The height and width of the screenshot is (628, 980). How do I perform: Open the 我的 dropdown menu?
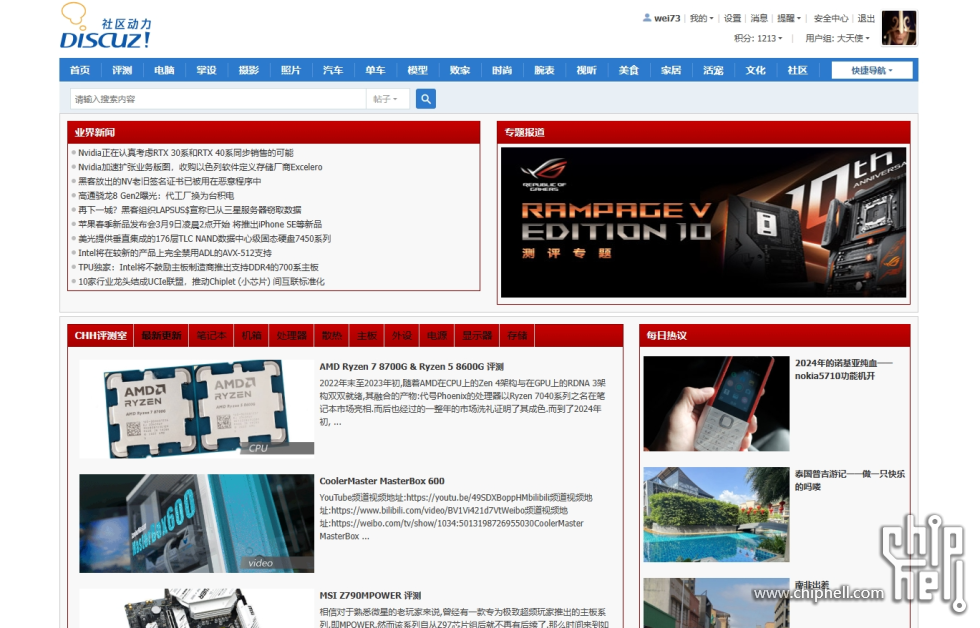[x=701, y=19]
